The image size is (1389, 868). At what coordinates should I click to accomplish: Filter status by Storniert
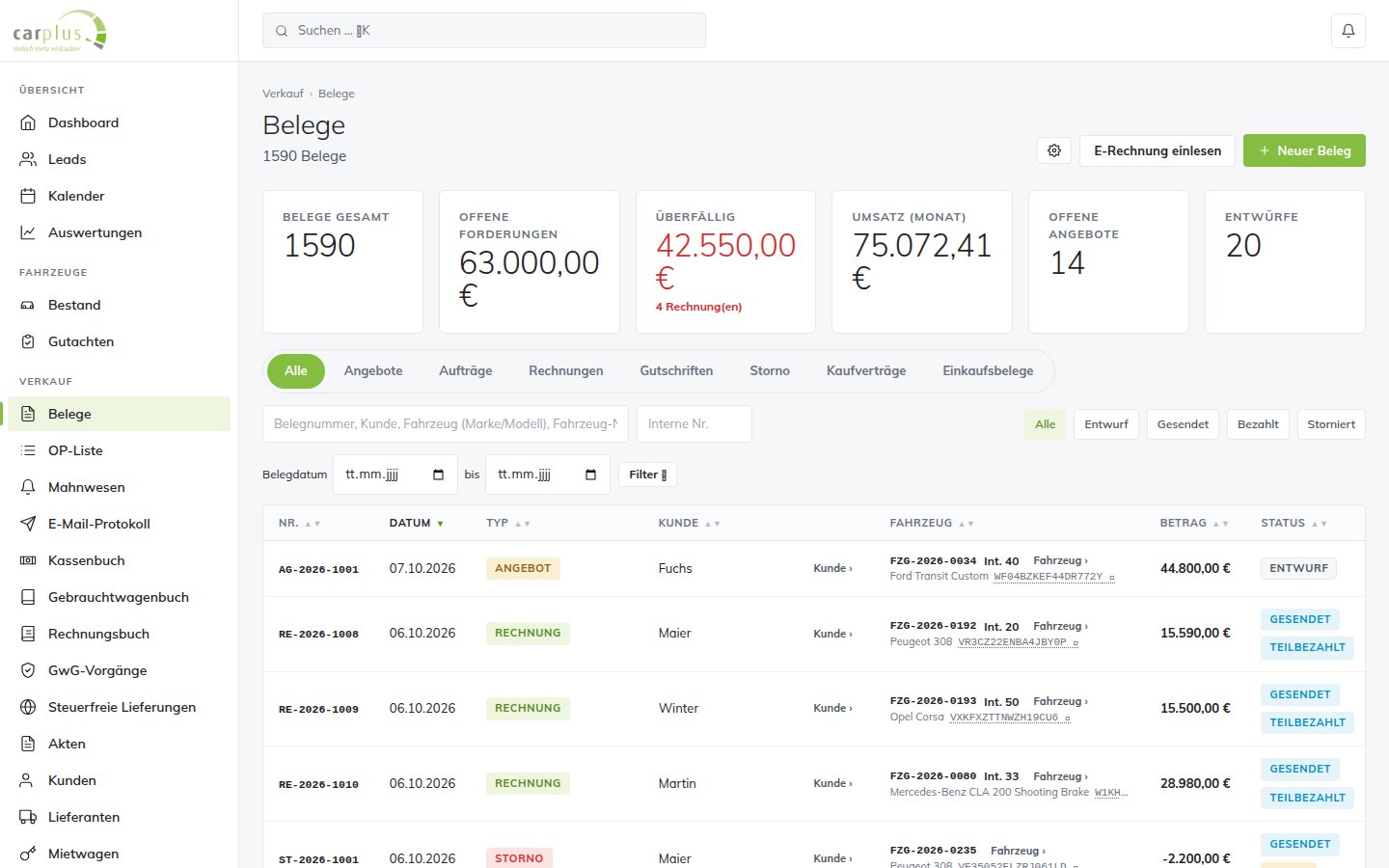point(1331,424)
